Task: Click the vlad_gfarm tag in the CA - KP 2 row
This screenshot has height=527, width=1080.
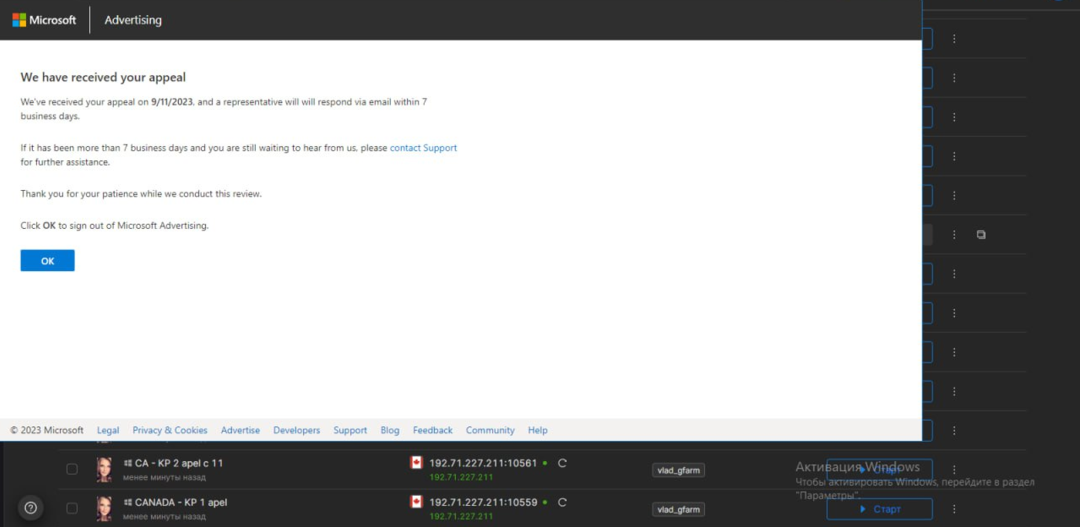Action: coord(678,471)
